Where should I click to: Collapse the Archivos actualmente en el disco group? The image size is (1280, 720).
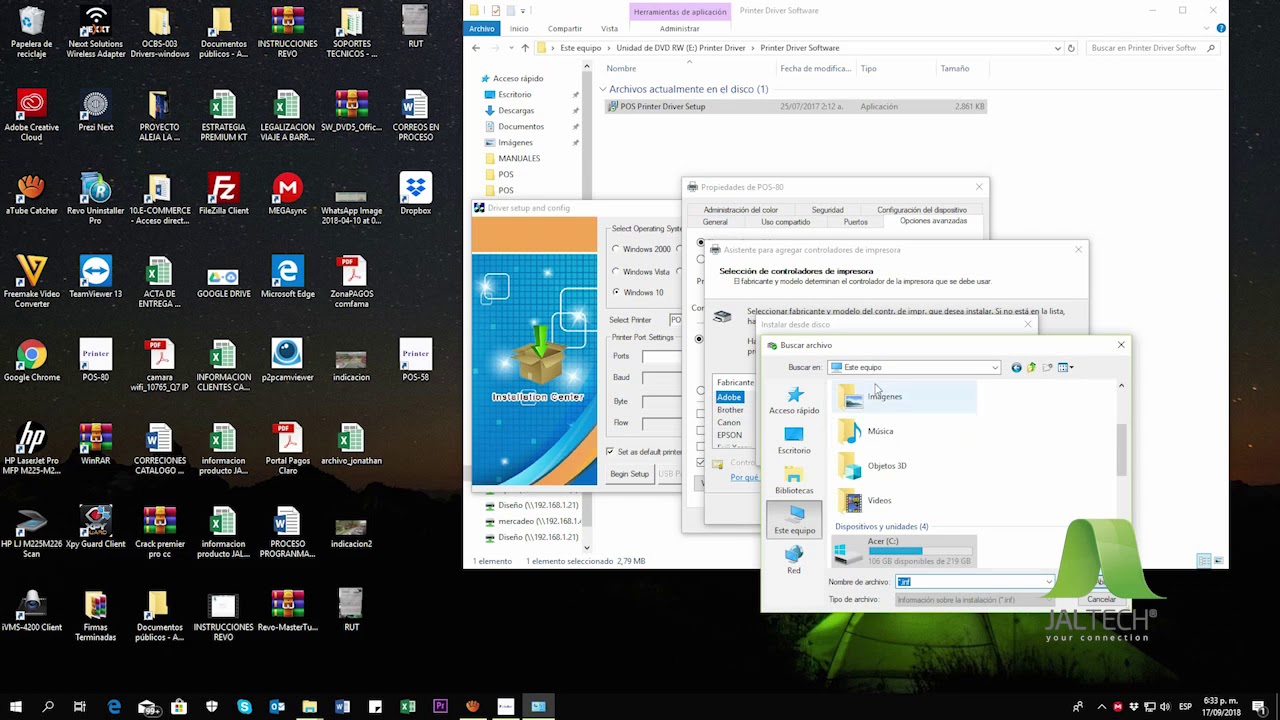coord(604,89)
